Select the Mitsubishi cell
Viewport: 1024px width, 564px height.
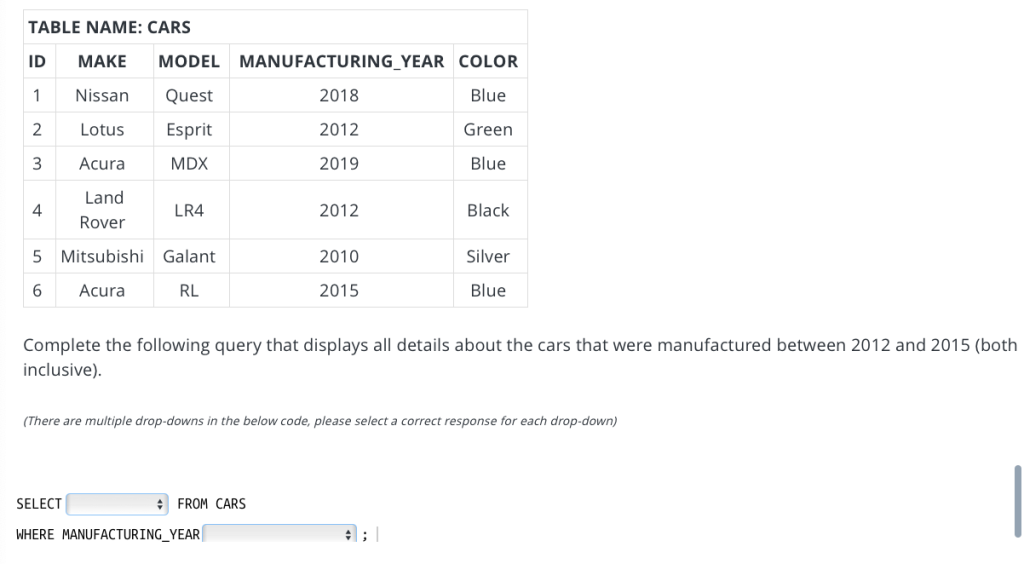(x=103, y=257)
